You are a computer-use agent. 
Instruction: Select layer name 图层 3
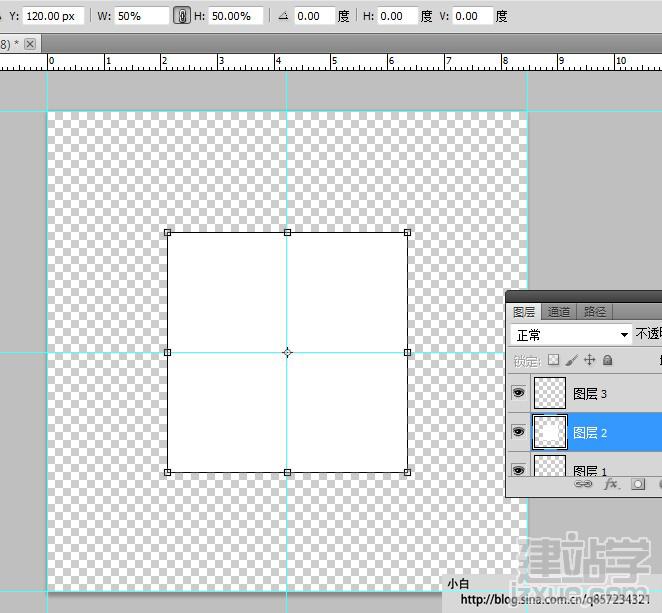[x=589, y=394]
